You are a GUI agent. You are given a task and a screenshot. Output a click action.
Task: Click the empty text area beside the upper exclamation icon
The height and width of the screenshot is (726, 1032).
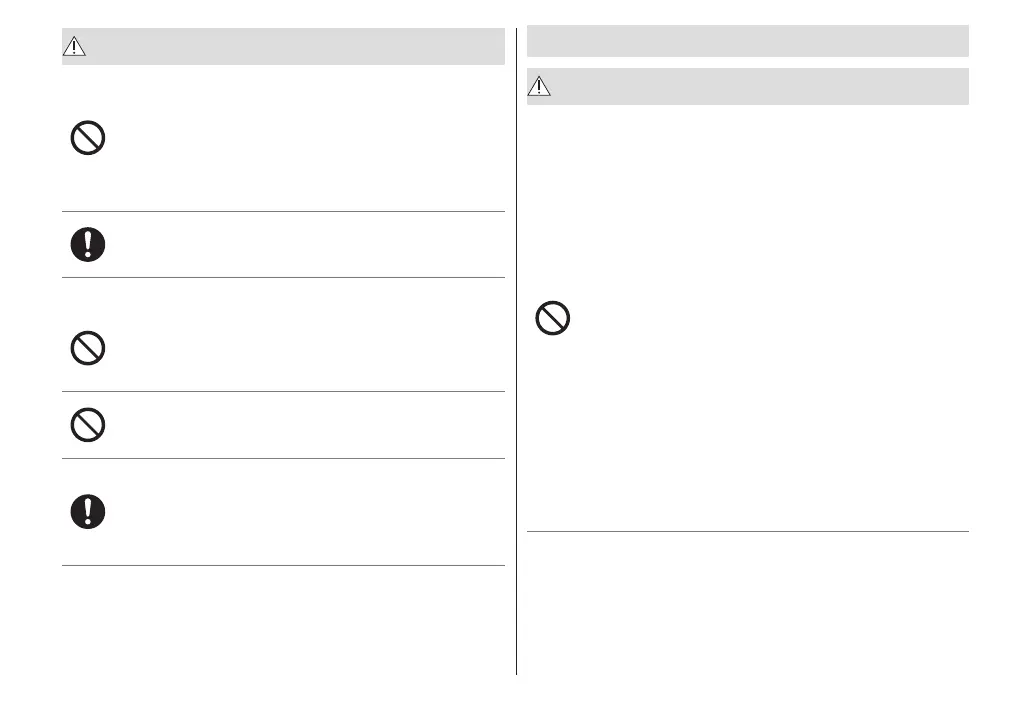(x=300, y=244)
